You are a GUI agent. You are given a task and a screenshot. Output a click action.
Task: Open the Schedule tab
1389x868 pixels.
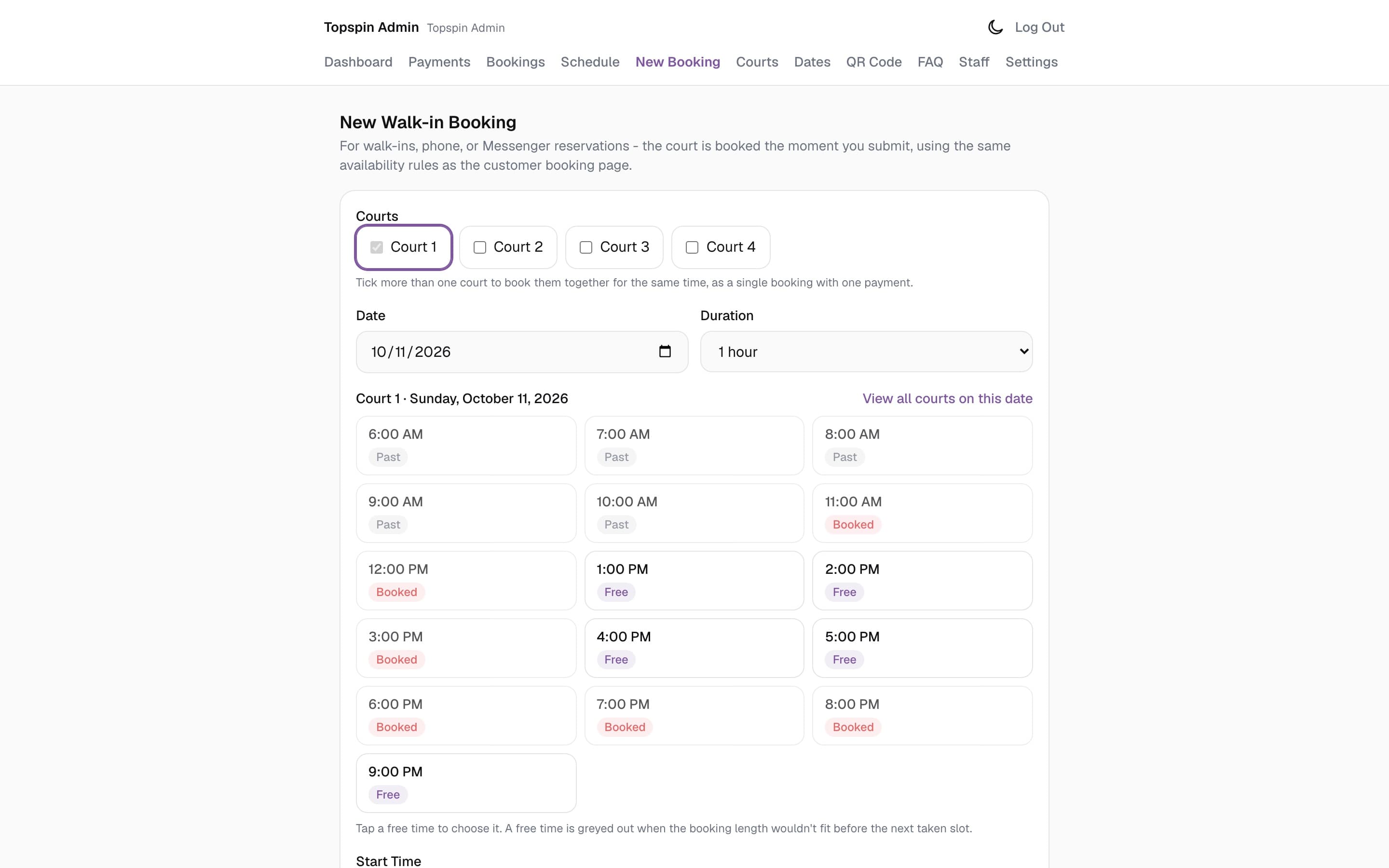590,62
